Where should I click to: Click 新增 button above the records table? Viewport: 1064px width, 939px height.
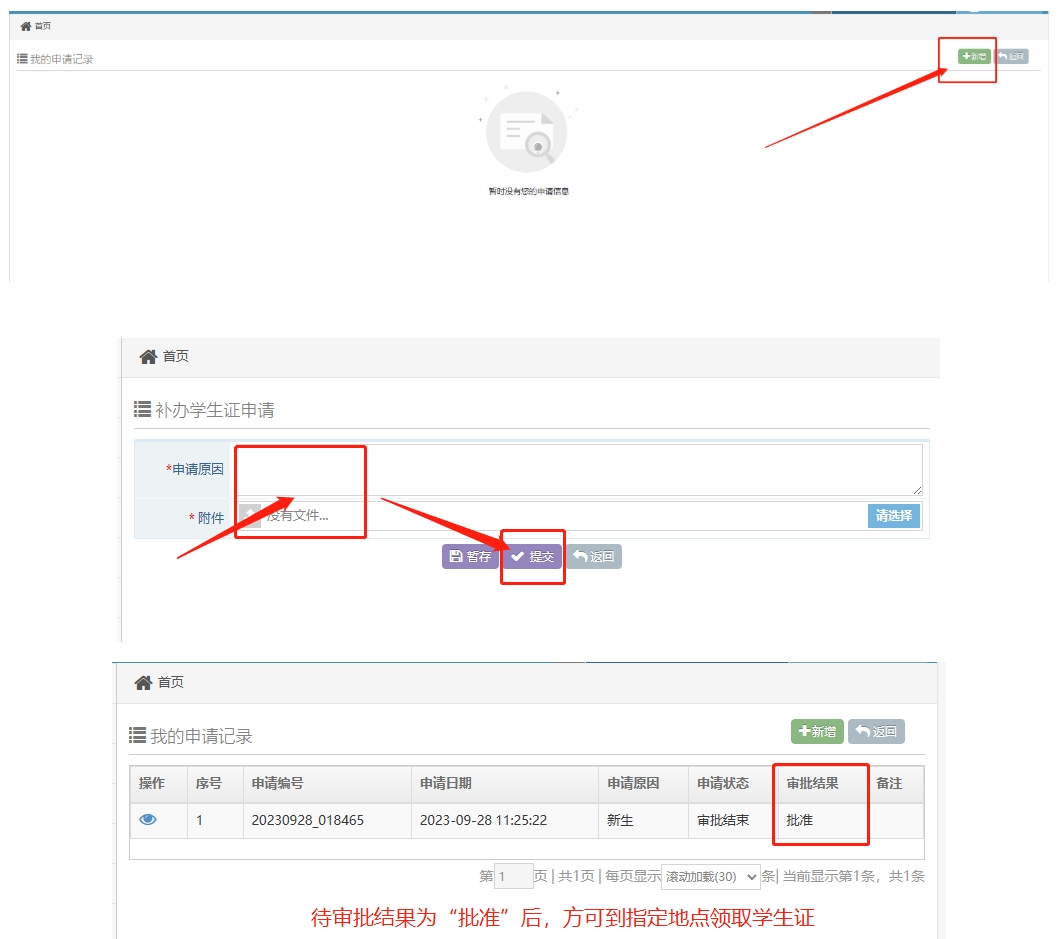[x=817, y=732]
